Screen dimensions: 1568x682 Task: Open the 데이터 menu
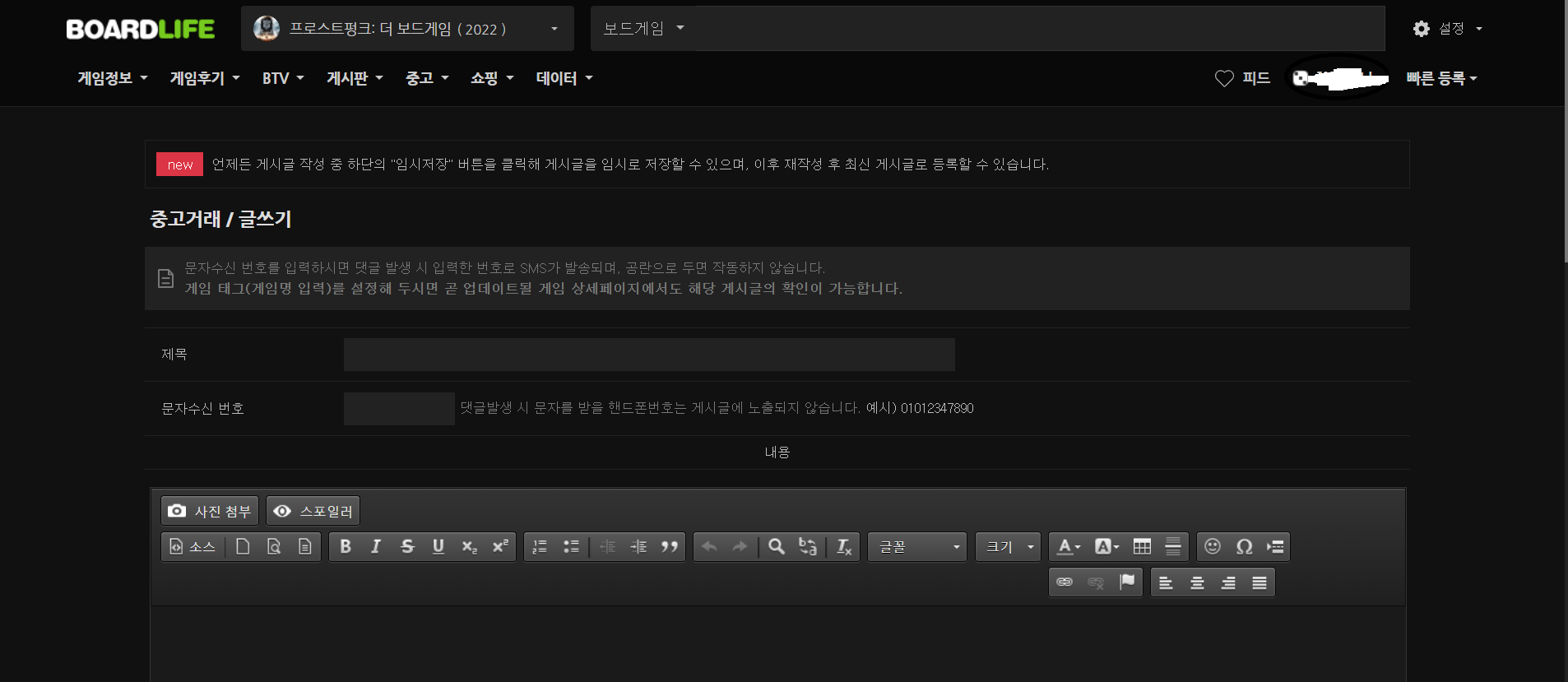564,78
